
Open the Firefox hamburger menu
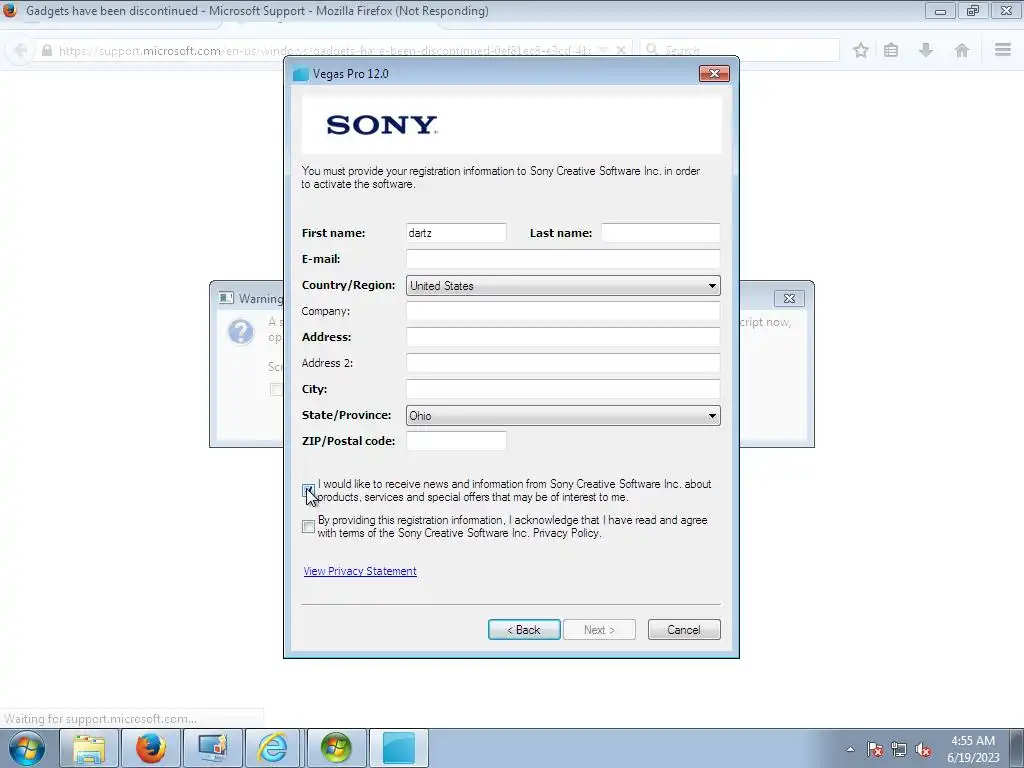click(1003, 50)
